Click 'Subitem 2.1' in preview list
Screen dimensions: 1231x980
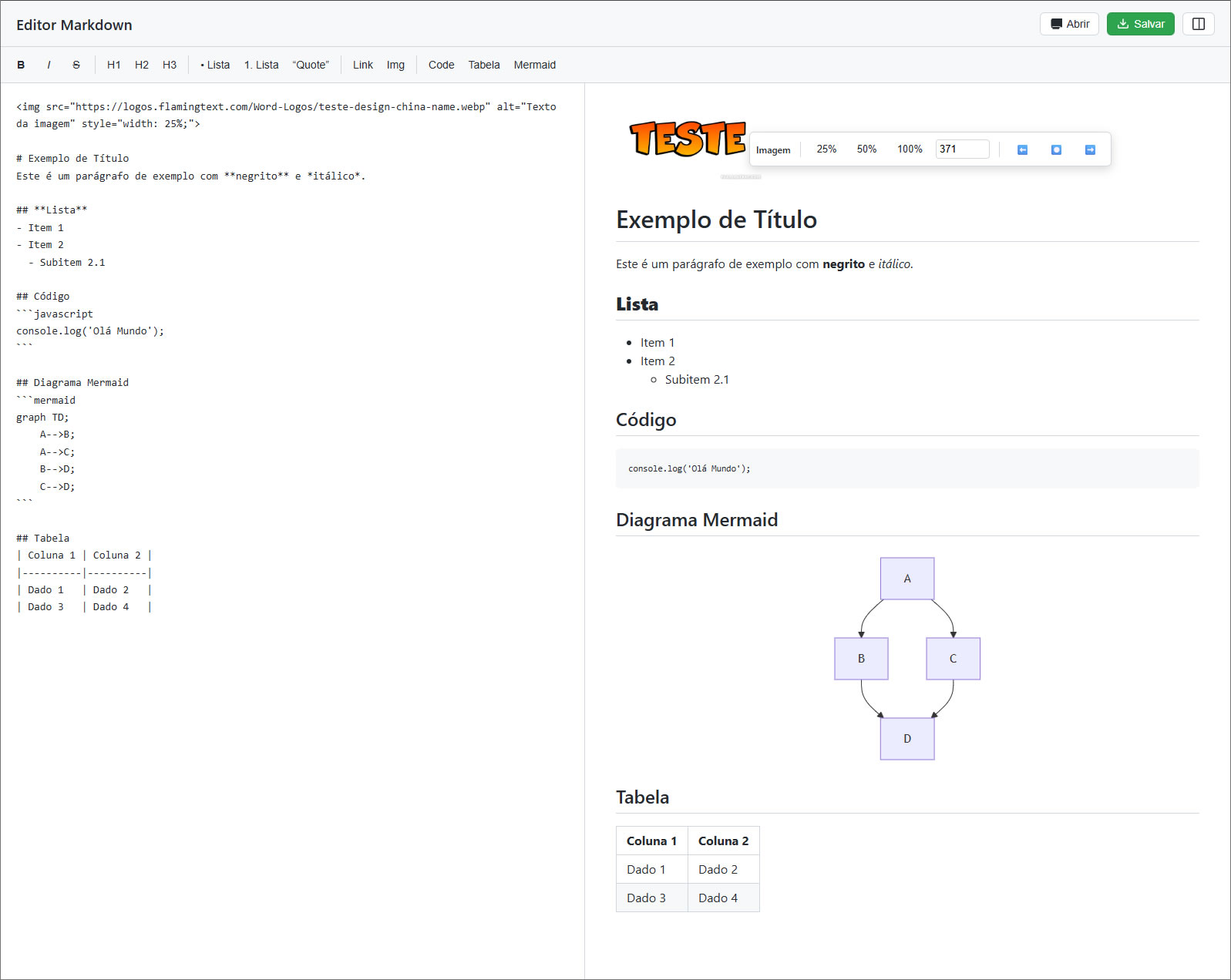pos(697,380)
